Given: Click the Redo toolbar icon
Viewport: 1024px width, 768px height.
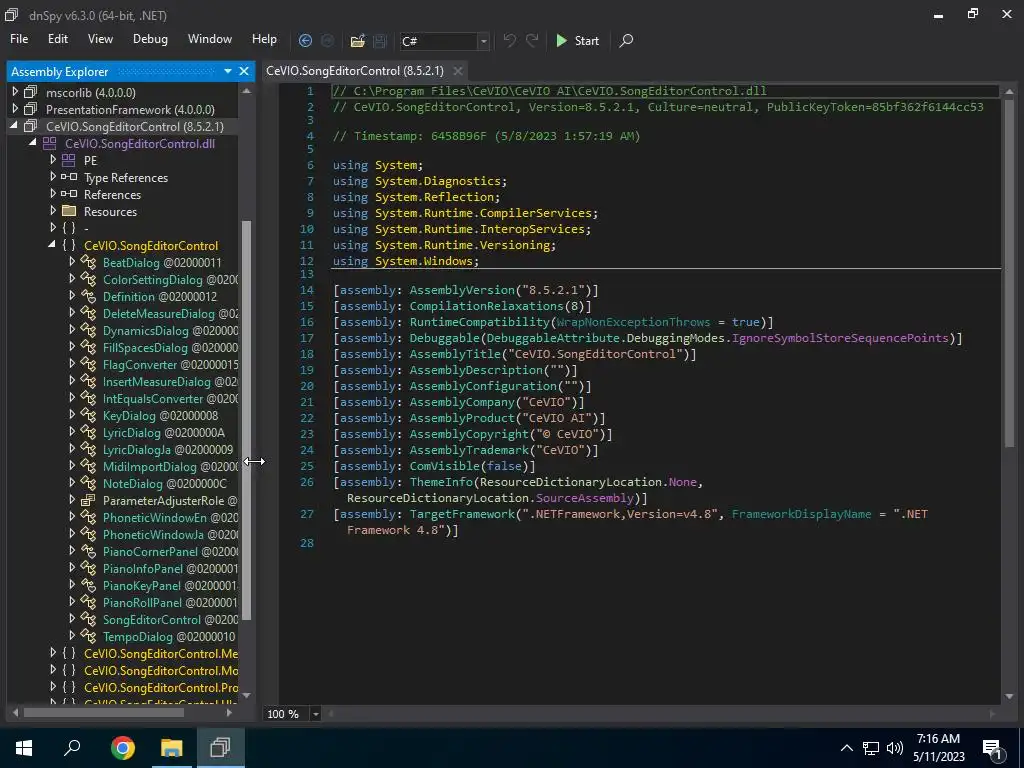Looking at the screenshot, I should [532, 40].
